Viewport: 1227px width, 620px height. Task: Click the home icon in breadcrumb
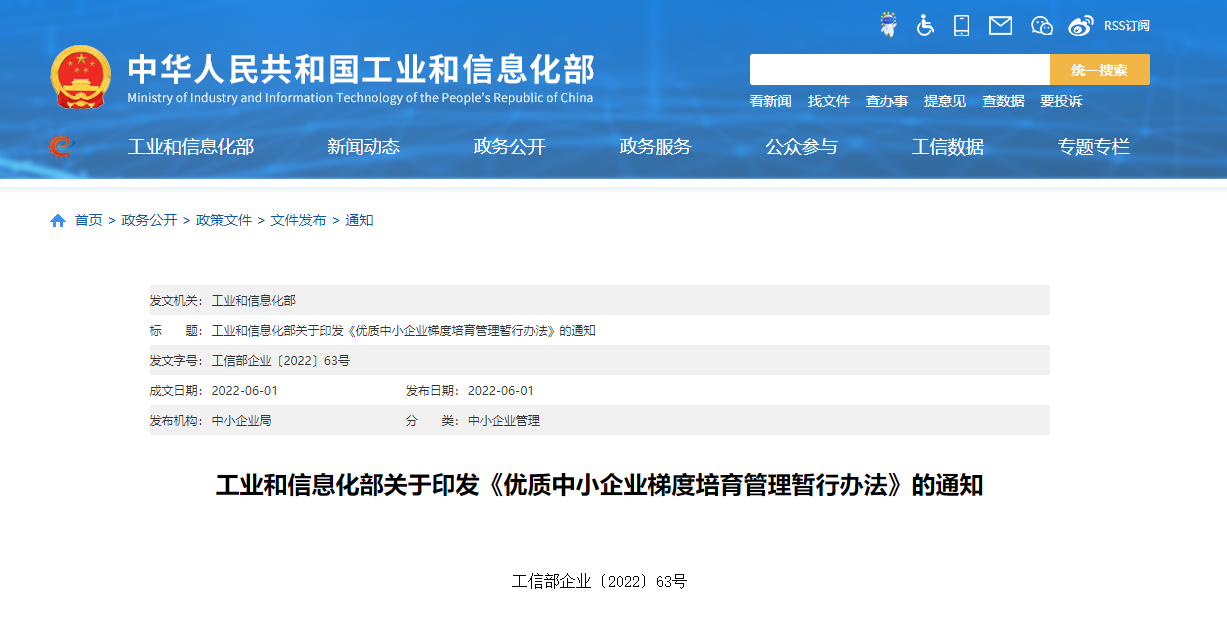tap(58, 220)
